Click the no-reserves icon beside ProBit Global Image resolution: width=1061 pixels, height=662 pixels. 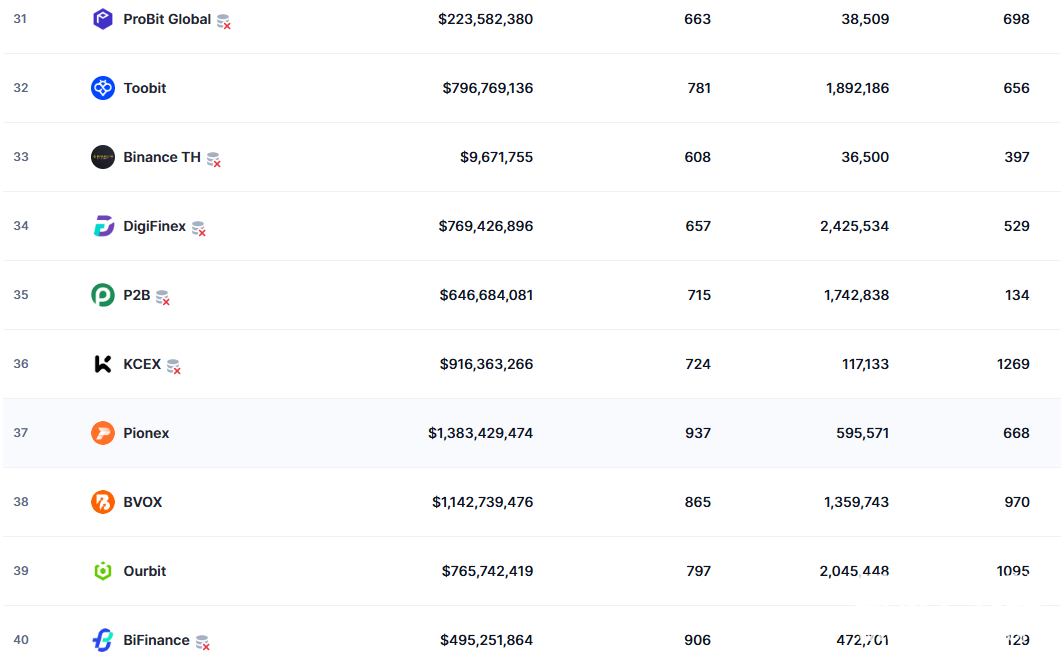pyautogui.click(x=224, y=21)
